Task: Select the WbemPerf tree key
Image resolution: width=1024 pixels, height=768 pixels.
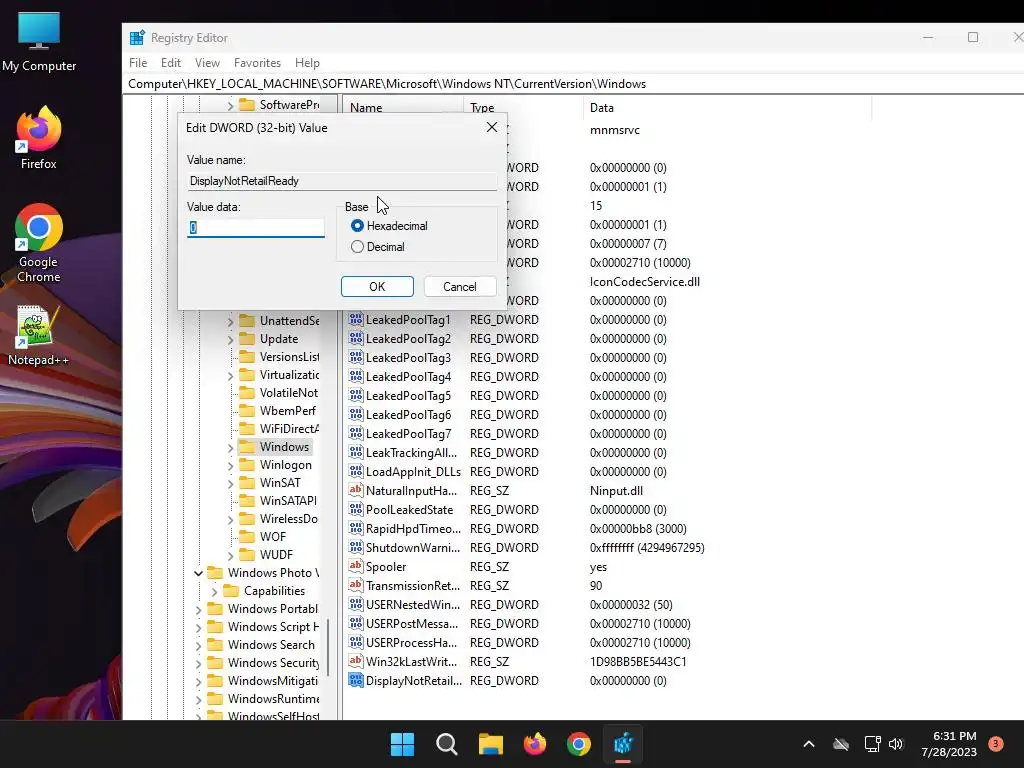Action: pos(287,410)
